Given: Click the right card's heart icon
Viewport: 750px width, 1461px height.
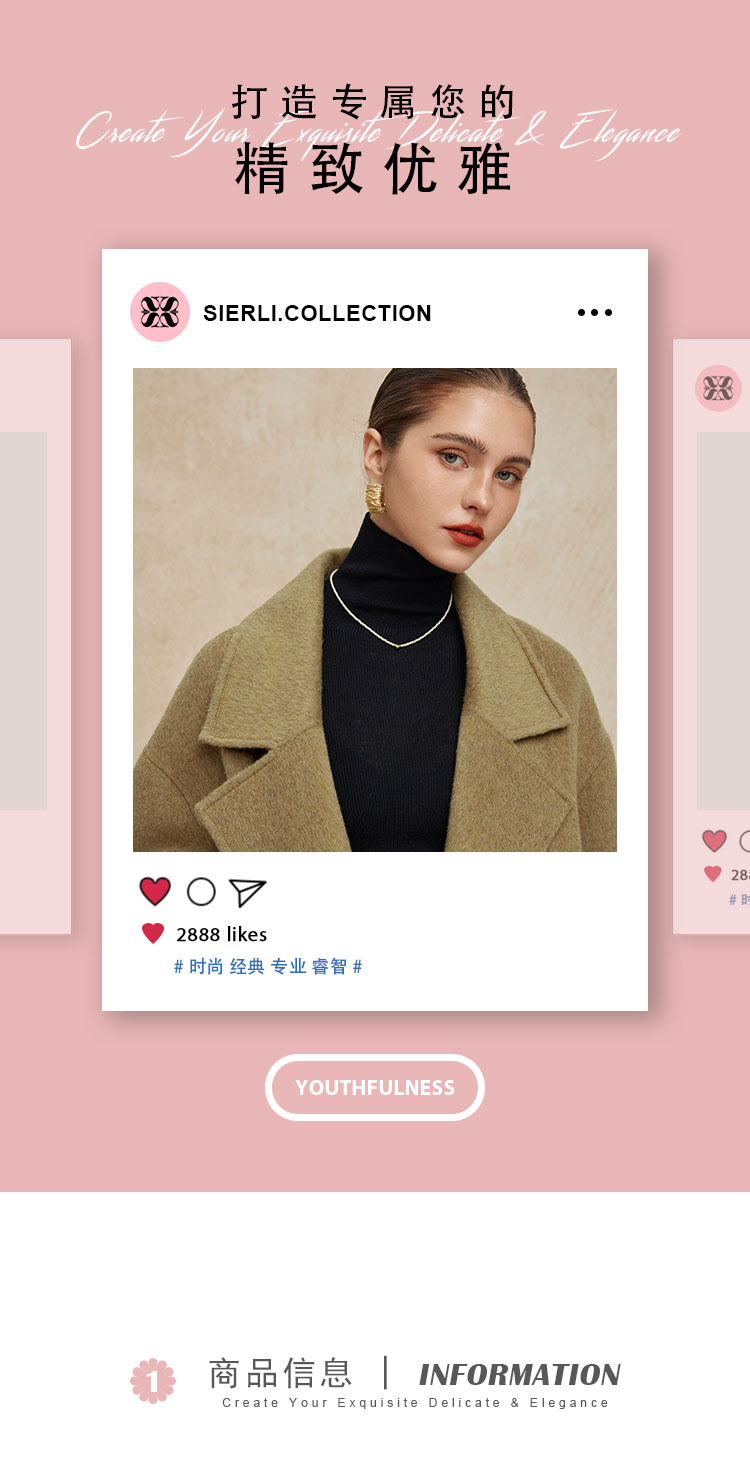Looking at the screenshot, I should click(x=714, y=841).
